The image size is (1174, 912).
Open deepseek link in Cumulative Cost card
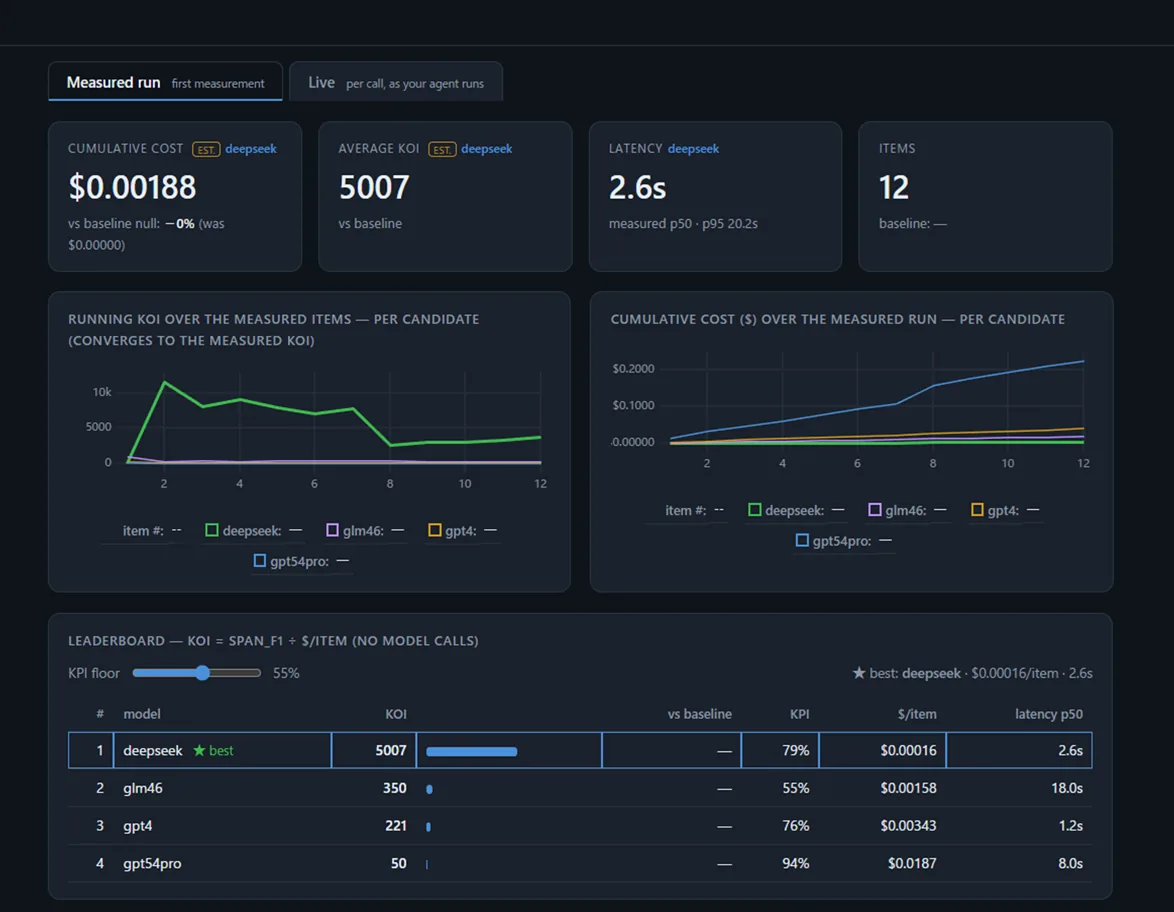click(x=251, y=149)
